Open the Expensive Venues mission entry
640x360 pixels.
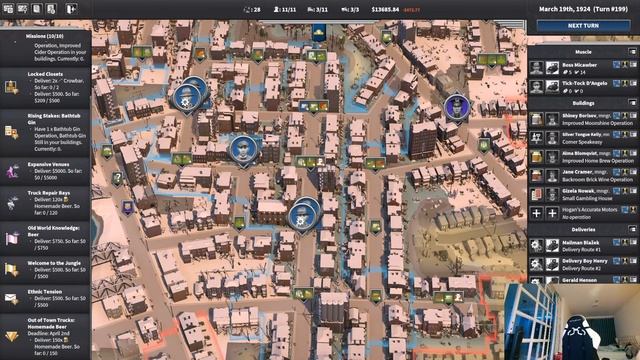click(x=45, y=171)
